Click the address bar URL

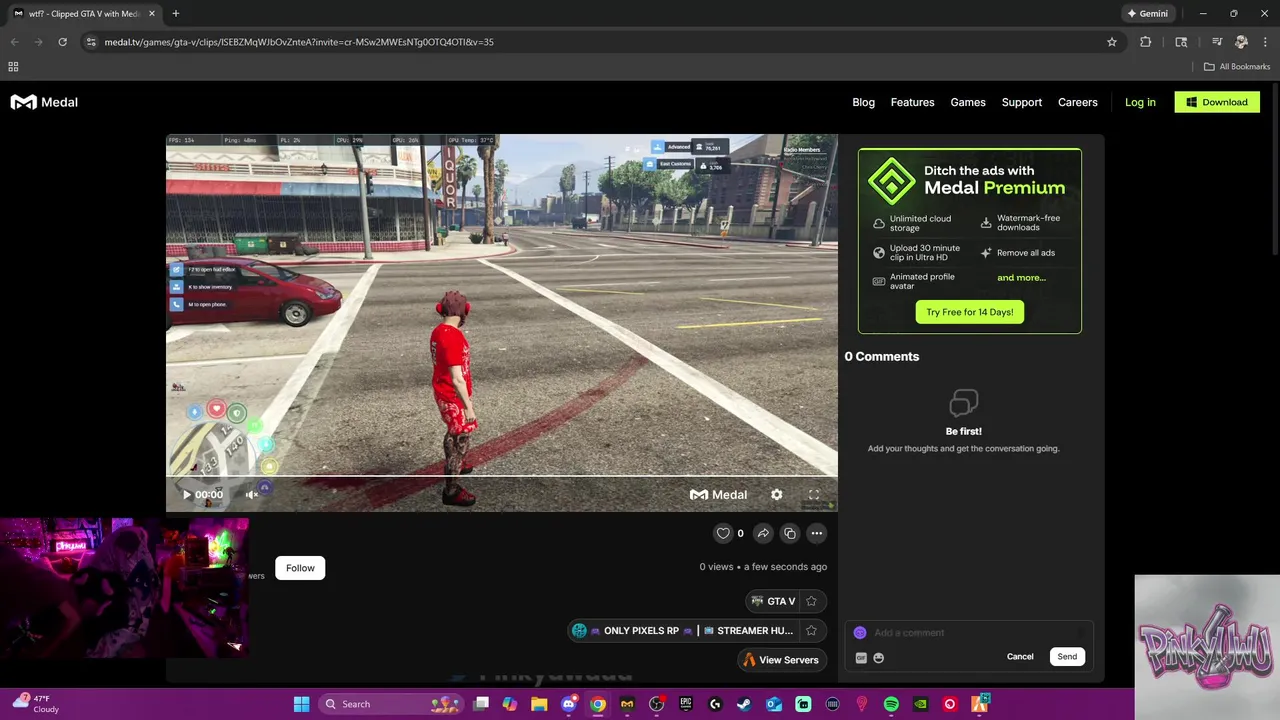coord(299,42)
